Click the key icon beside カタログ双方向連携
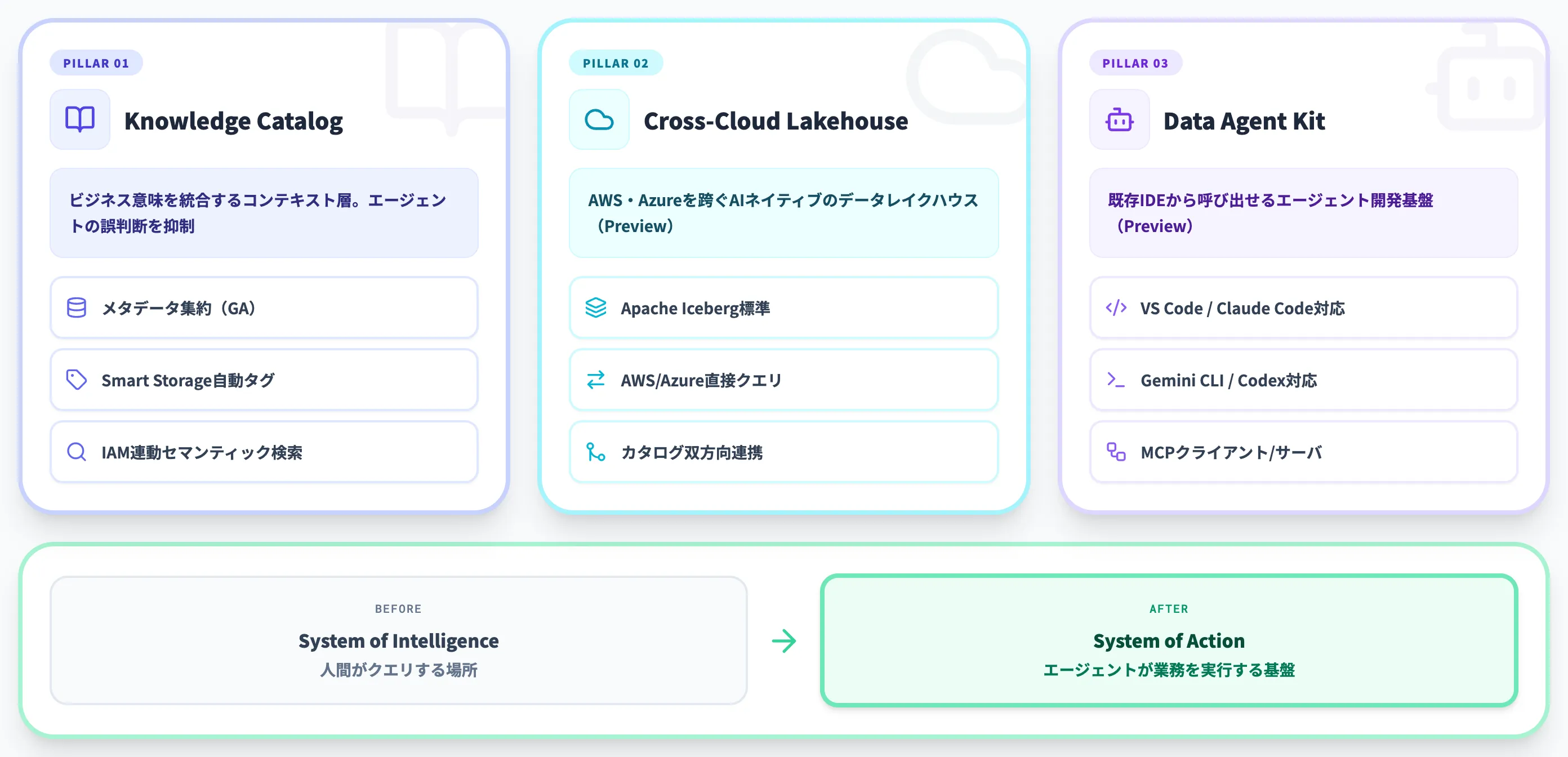1568x757 pixels. coord(596,452)
